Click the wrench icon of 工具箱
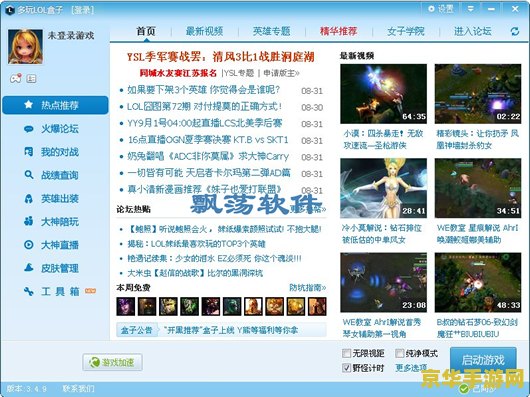 29,291
